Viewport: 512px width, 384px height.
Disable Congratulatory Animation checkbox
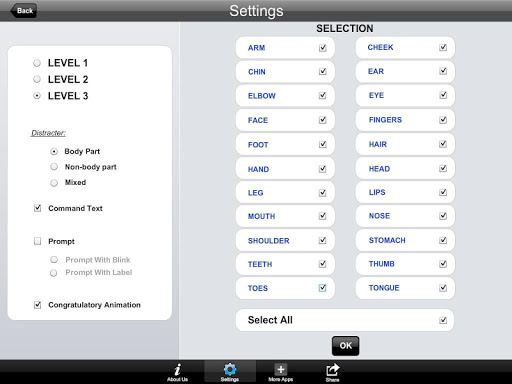click(x=37, y=305)
